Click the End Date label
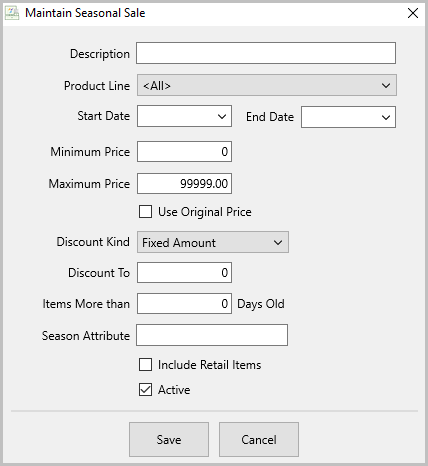428x466 pixels. point(270,117)
